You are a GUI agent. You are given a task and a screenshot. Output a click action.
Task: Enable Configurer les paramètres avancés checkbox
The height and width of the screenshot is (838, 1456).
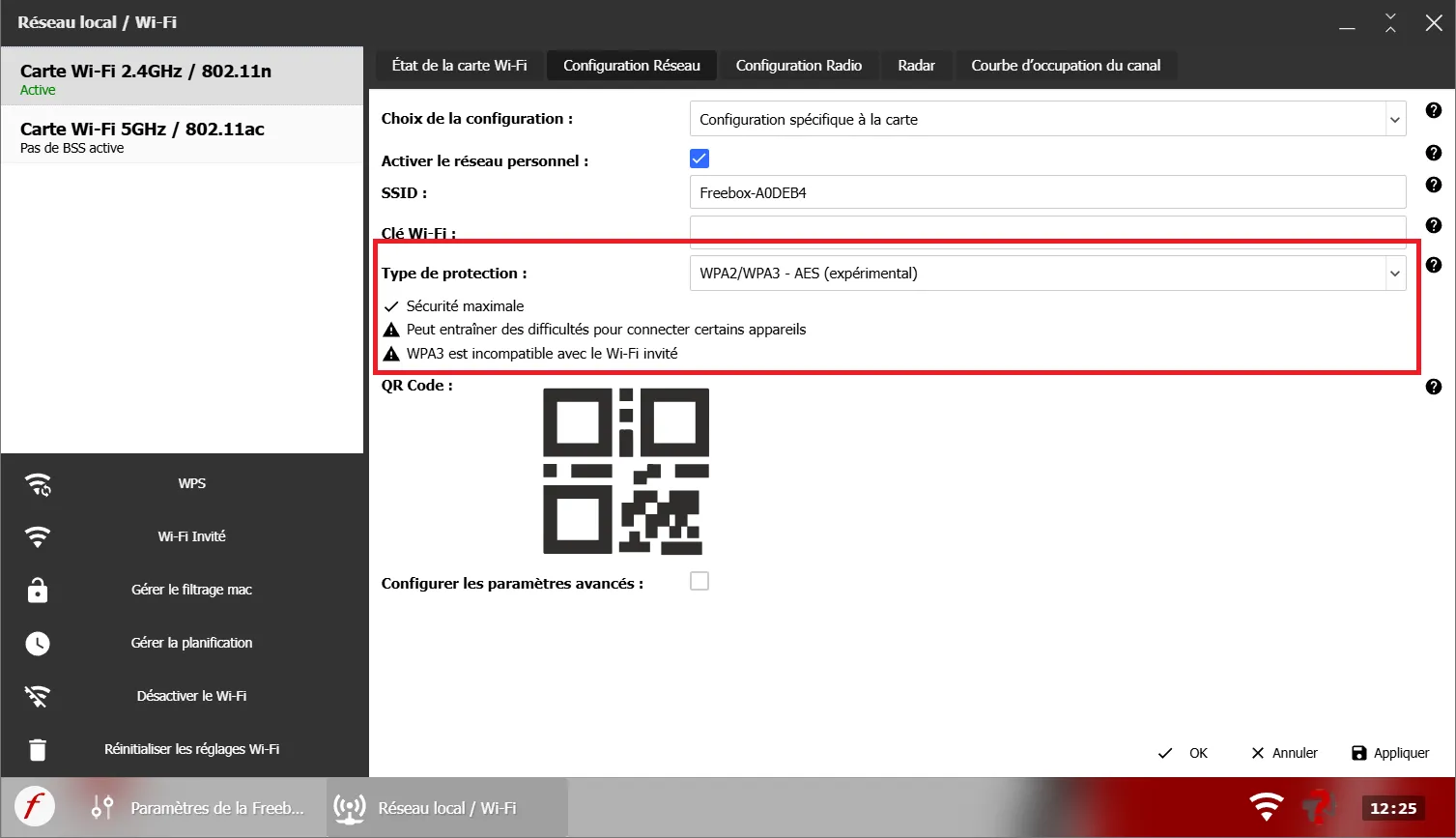699,581
